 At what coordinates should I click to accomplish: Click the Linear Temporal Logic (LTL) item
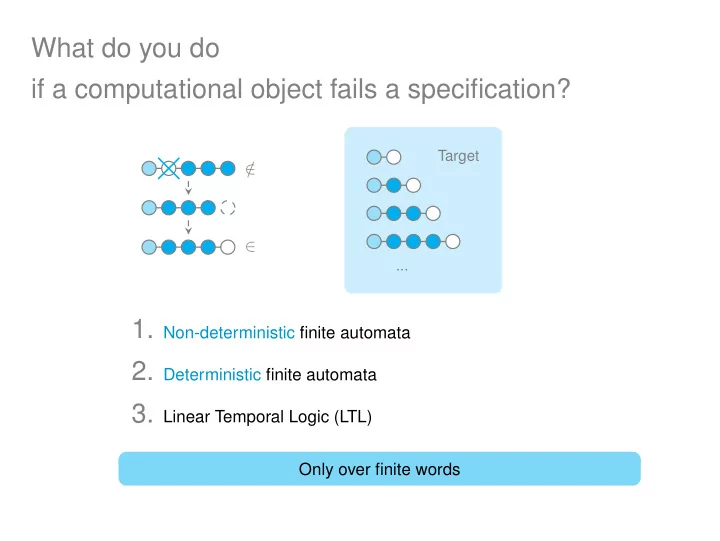267,417
